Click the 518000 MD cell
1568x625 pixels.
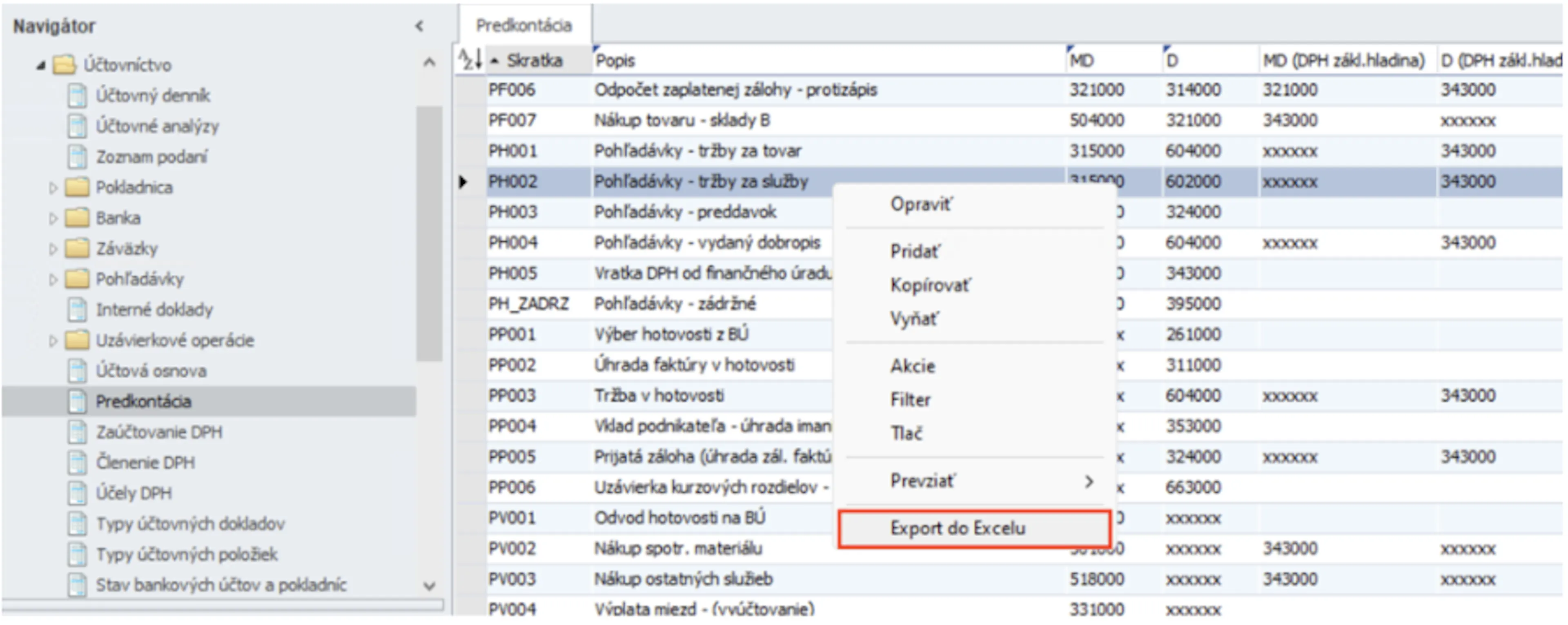[x=1114, y=579]
